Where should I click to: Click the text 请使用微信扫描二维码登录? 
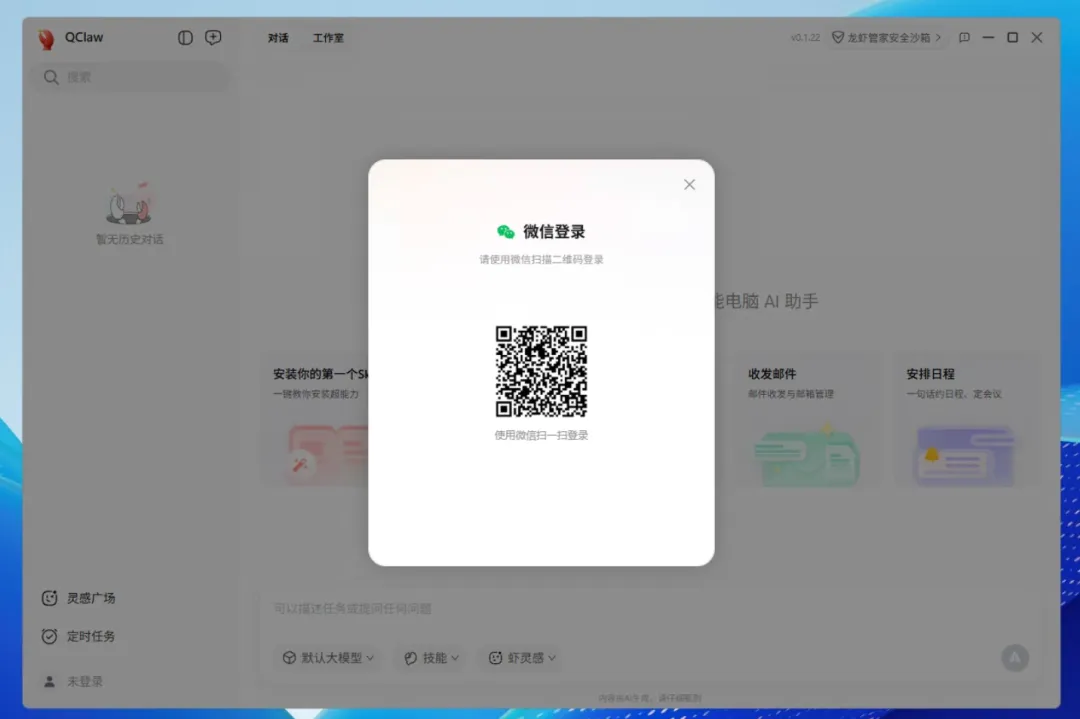click(541, 260)
